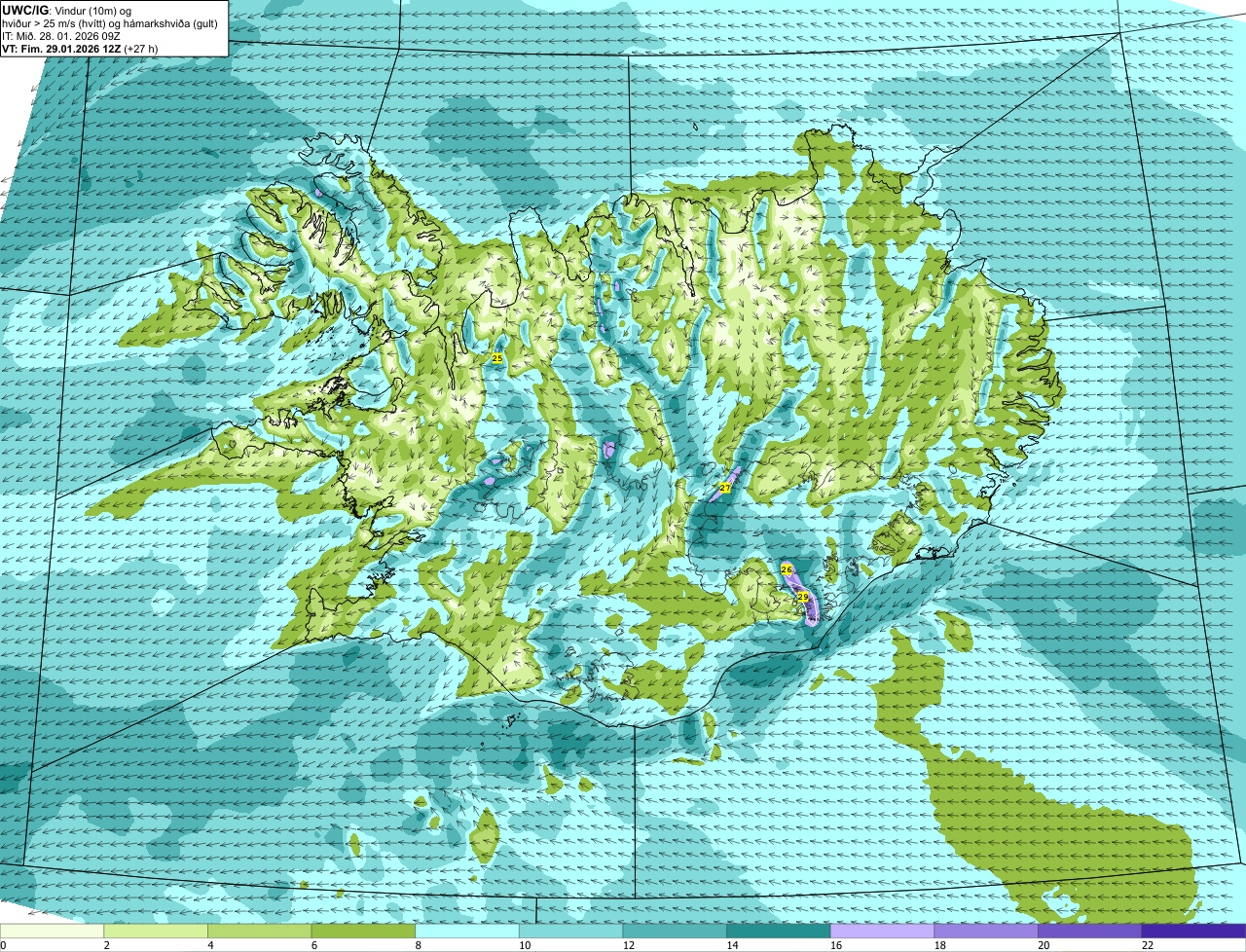Select the deep indigo swatch above 22 m/s
This screenshot has width=1246, height=952.
pyautogui.click(x=1193, y=932)
